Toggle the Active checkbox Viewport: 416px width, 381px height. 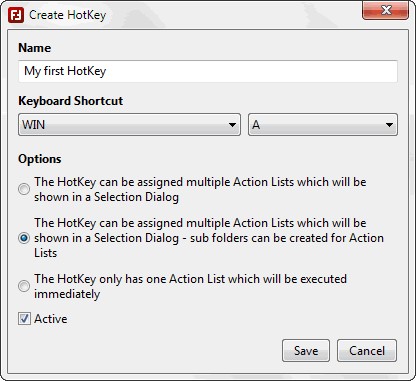(x=24, y=319)
